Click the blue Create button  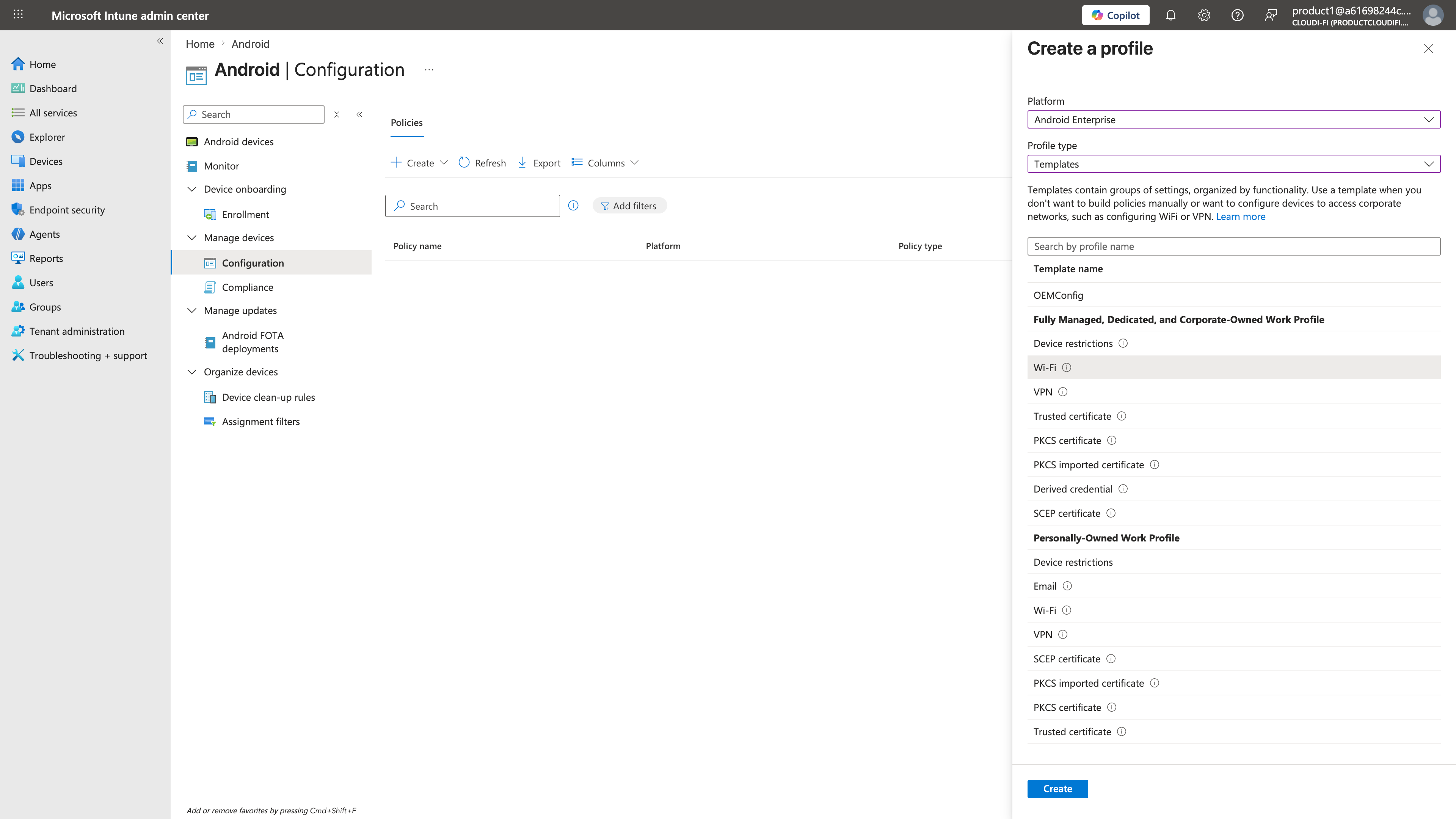click(1057, 789)
